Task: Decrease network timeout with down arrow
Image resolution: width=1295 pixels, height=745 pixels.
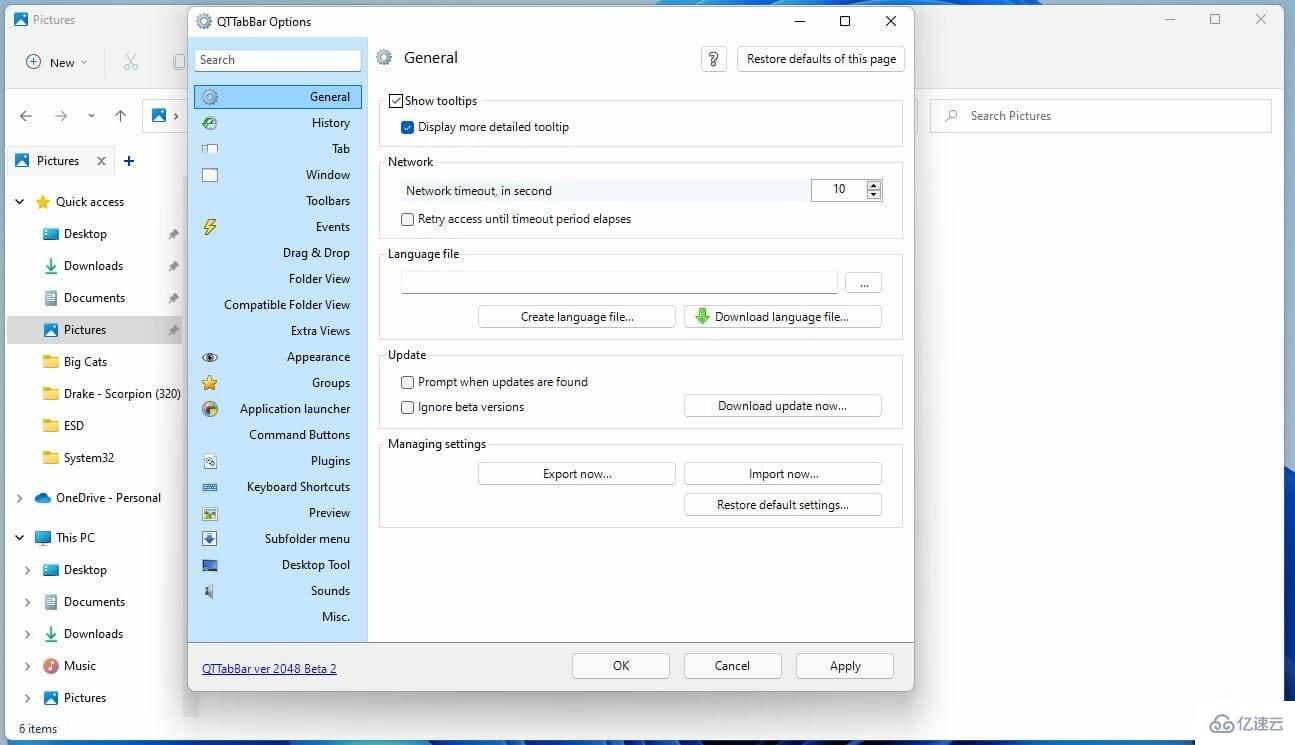Action: pyautogui.click(x=874, y=195)
